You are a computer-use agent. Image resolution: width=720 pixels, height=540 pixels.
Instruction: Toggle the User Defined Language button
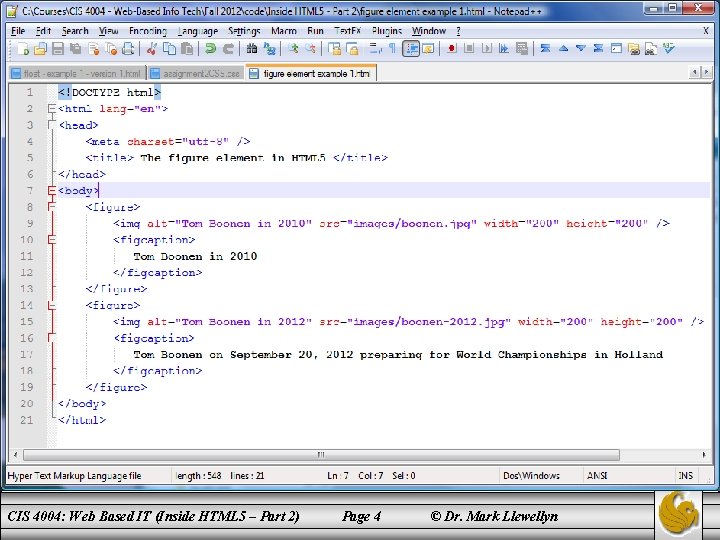click(428, 48)
